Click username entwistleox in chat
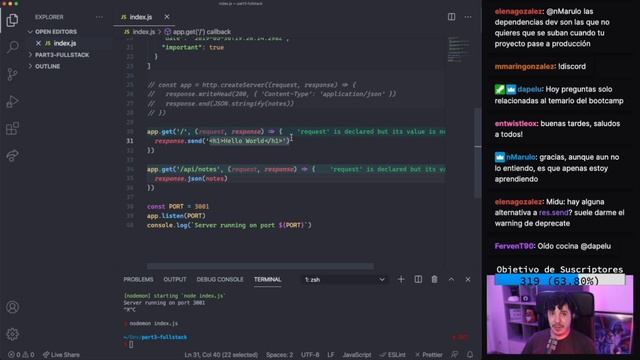Image resolution: width=640 pixels, height=360 pixels. (516, 124)
